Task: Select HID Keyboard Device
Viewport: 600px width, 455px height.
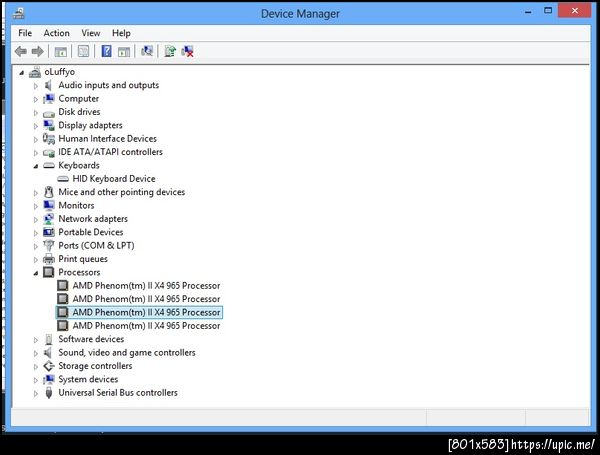Action: pos(114,179)
